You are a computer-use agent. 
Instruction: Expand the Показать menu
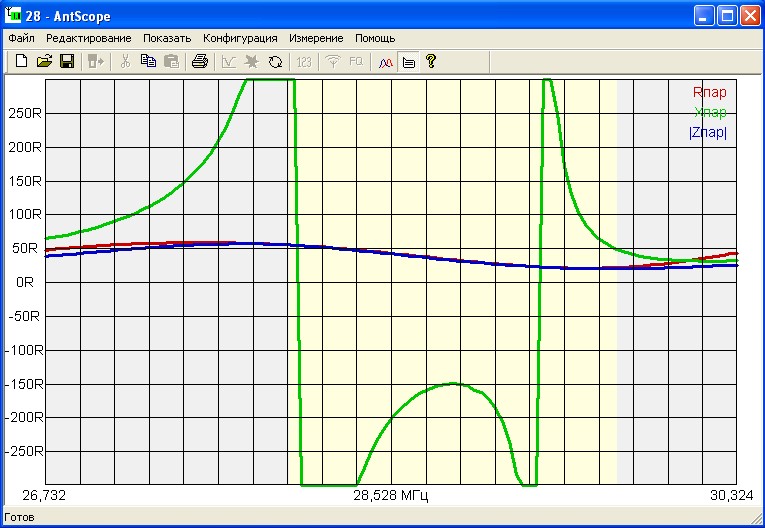(x=167, y=38)
